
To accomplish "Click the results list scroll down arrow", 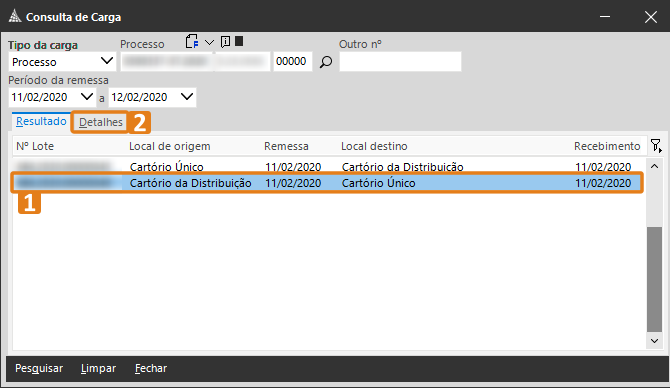I will click(654, 341).
